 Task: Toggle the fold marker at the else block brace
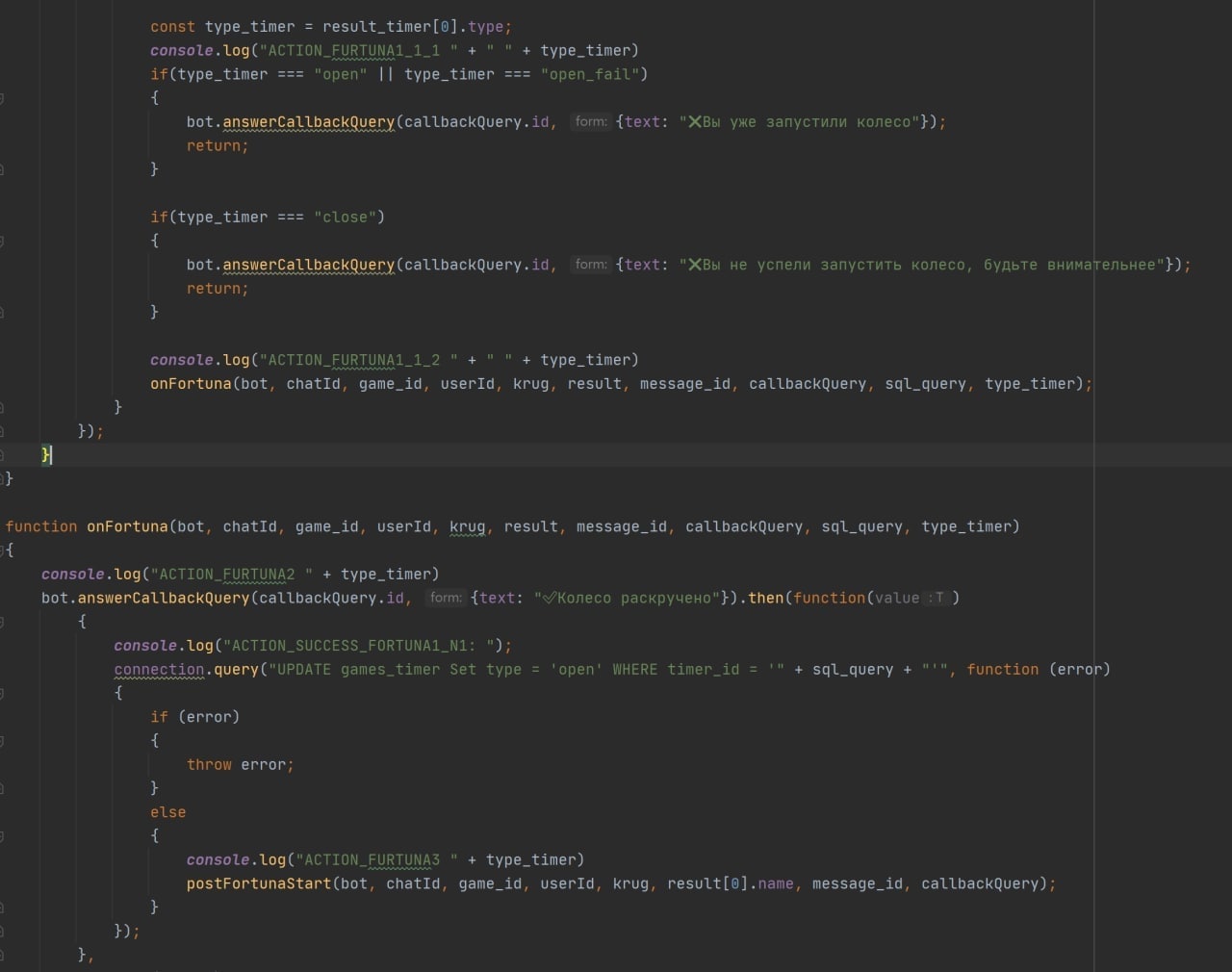(x=3, y=836)
